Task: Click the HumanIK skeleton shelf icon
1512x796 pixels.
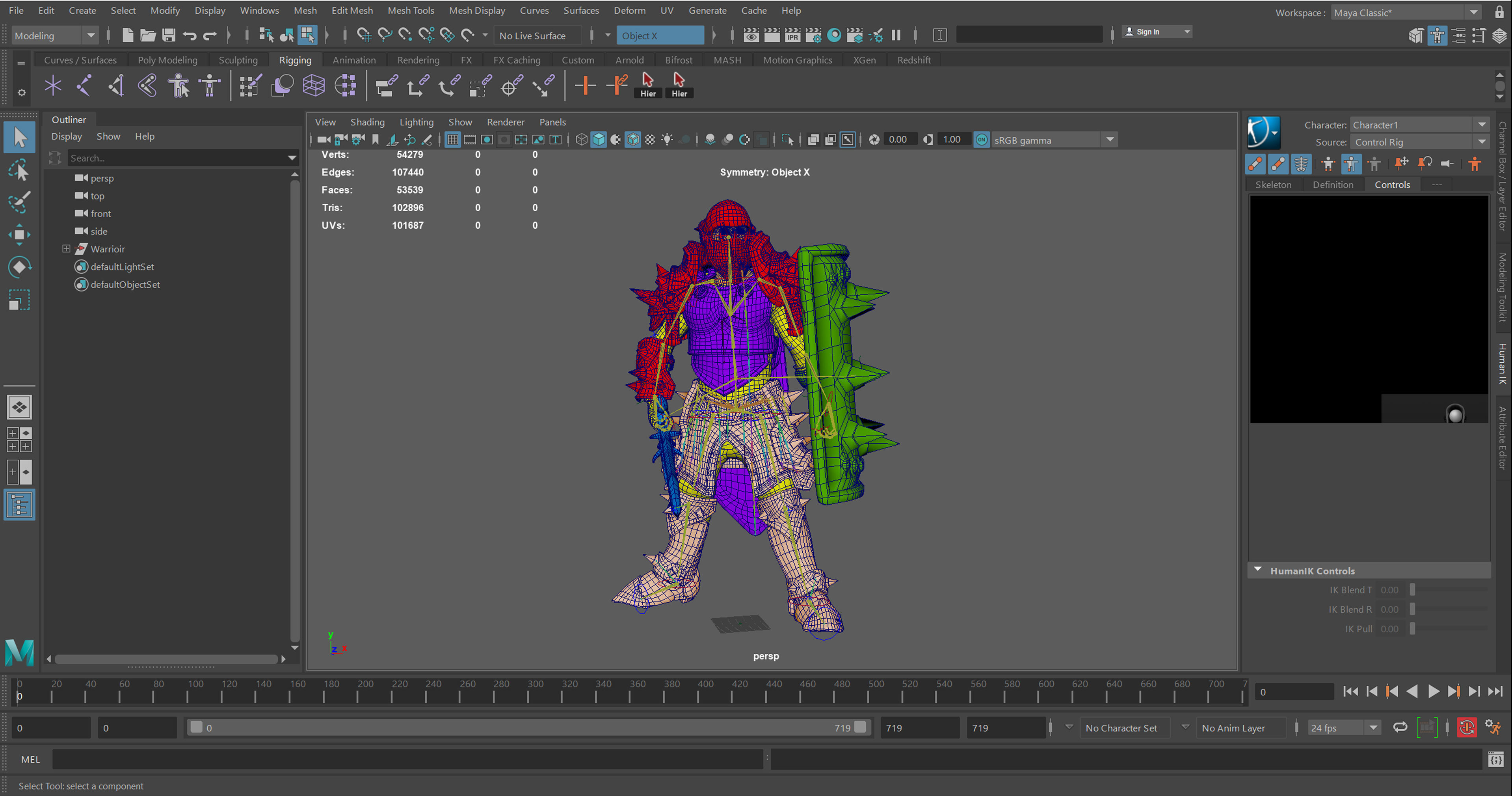Action: tap(210, 86)
